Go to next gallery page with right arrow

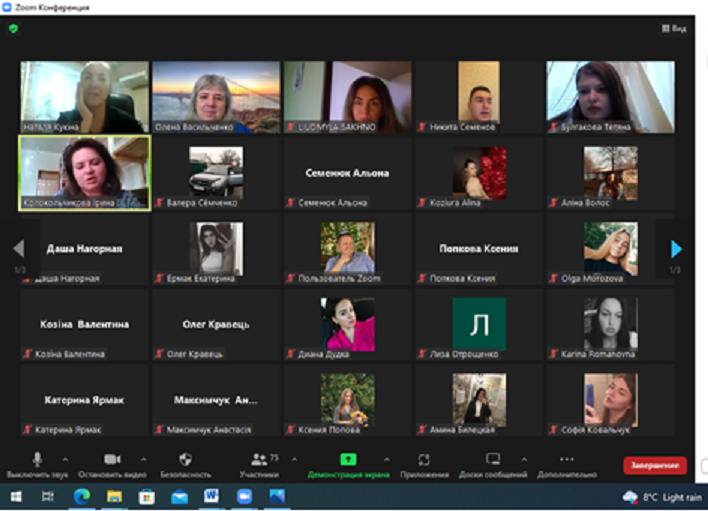pos(676,249)
